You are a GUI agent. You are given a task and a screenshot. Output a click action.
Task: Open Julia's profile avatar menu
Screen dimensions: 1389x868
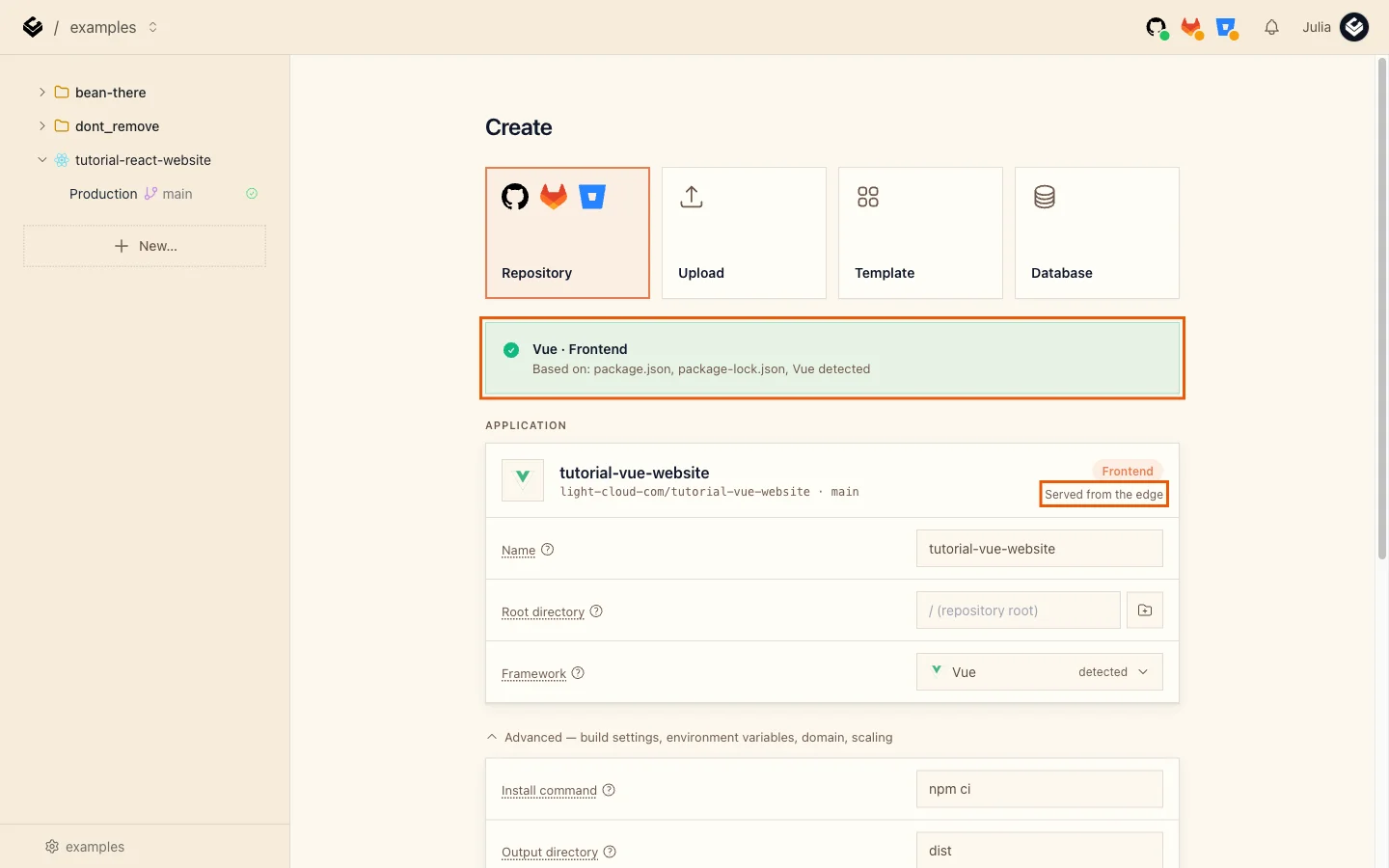pyautogui.click(x=1354, y=27)
